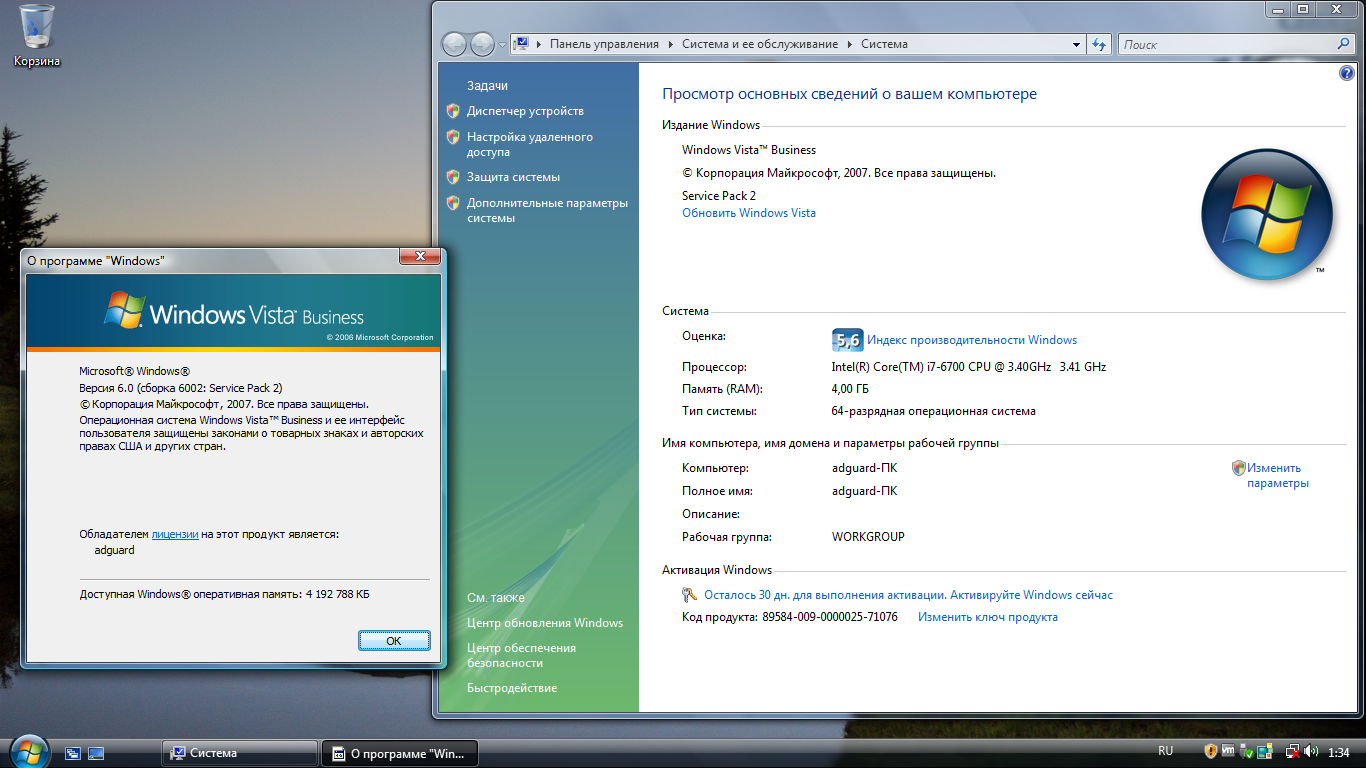Open the address bar history dropdown
The width and height of the screenshot is (1366, 768).
[1076, 44]
